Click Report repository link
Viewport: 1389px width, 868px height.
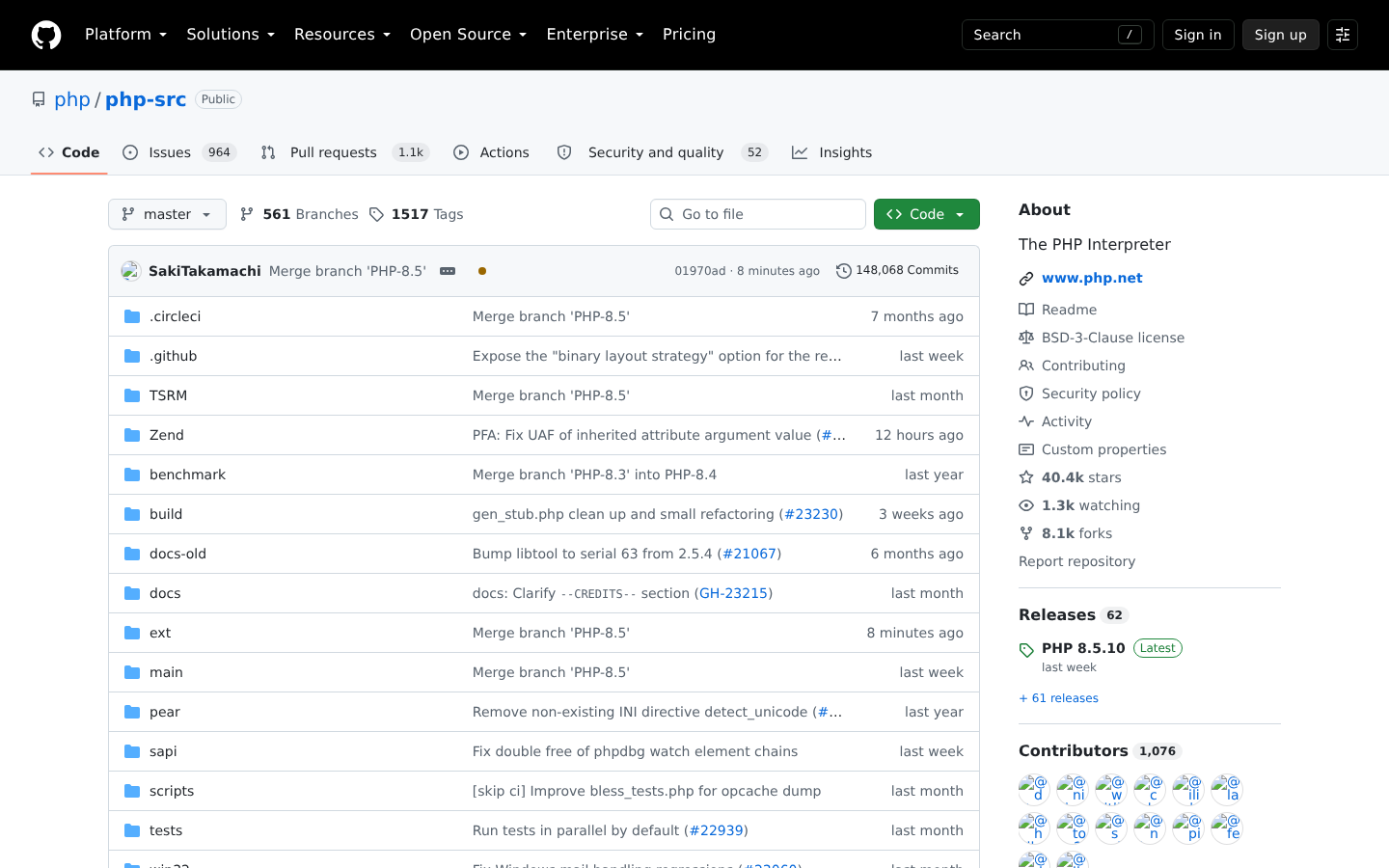pos(1076,561)
